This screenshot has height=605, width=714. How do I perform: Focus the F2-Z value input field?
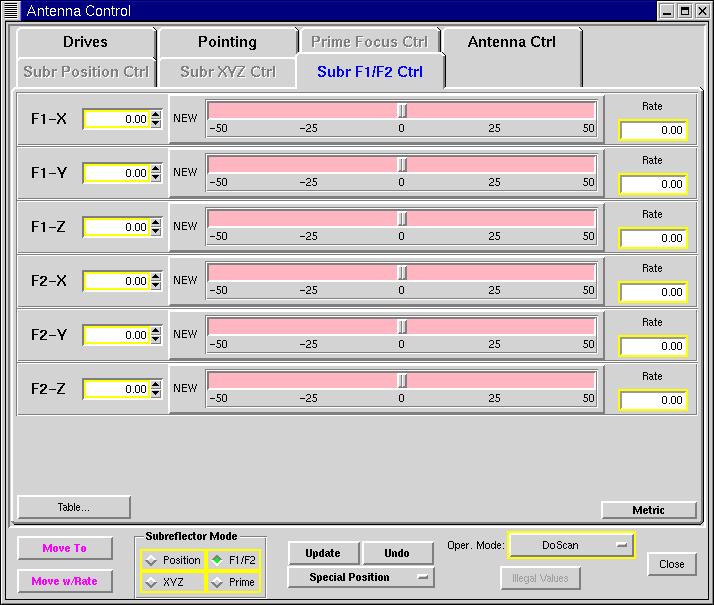(x=117, y=389)
